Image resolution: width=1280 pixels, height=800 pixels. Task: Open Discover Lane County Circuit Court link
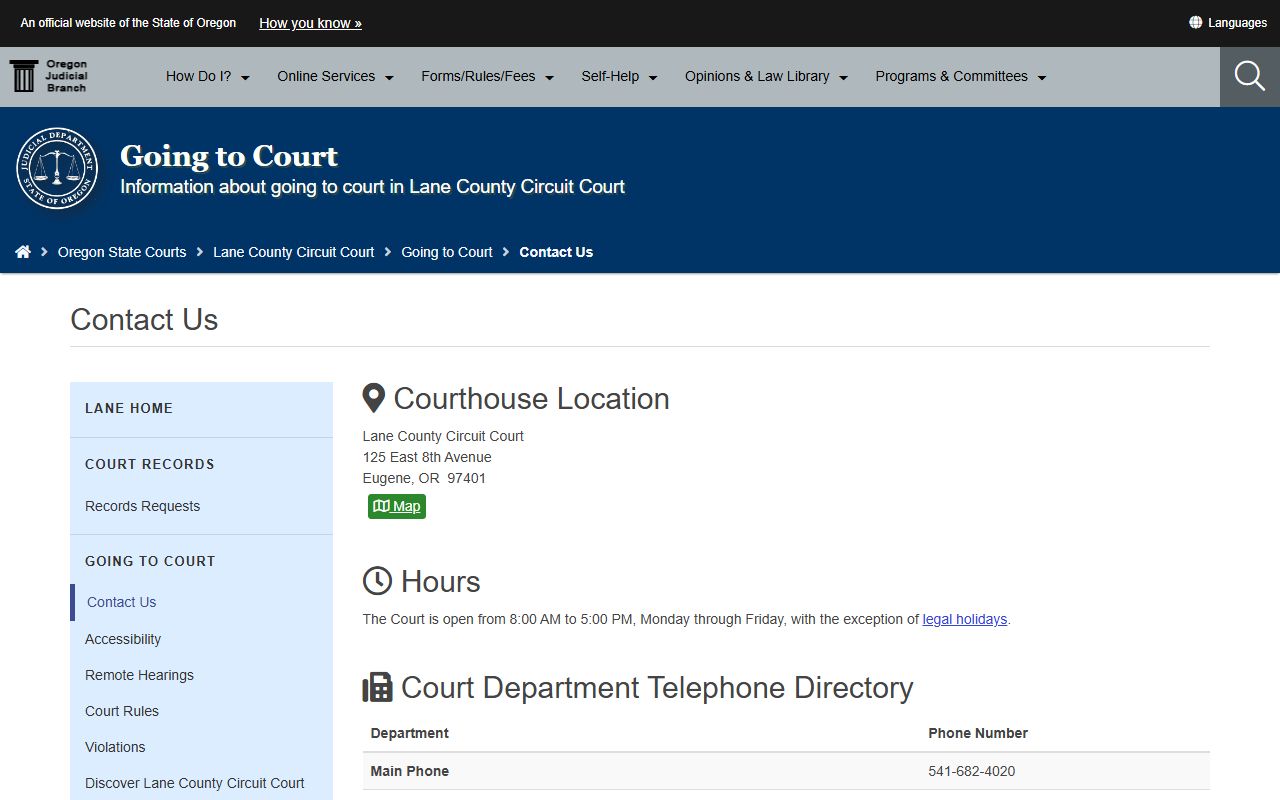[x=195, y=783]
